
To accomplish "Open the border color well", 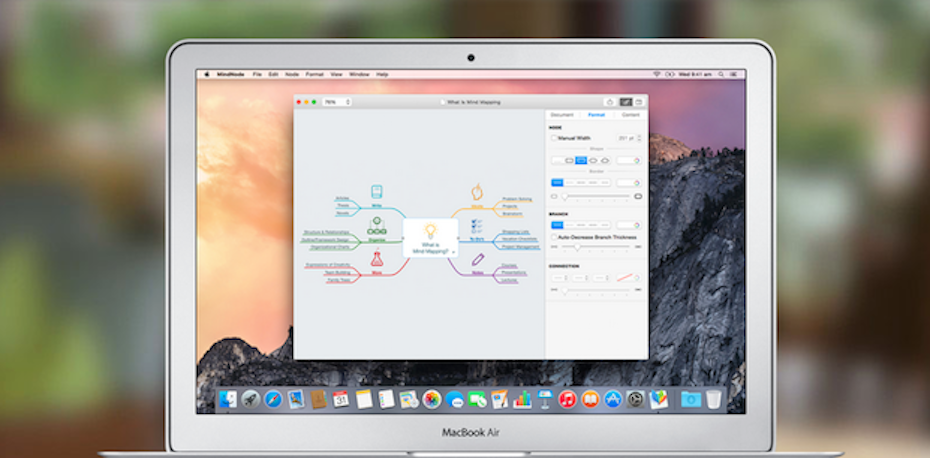I will click(629, 183).
